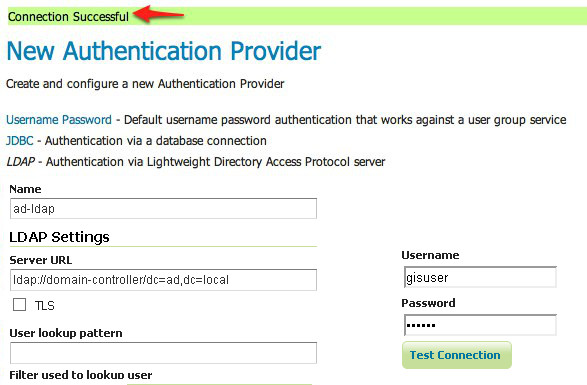Viewport: 587px width, 385px height.
Task: Click the Create and configure description text
Action: click(x=145, y=84)
